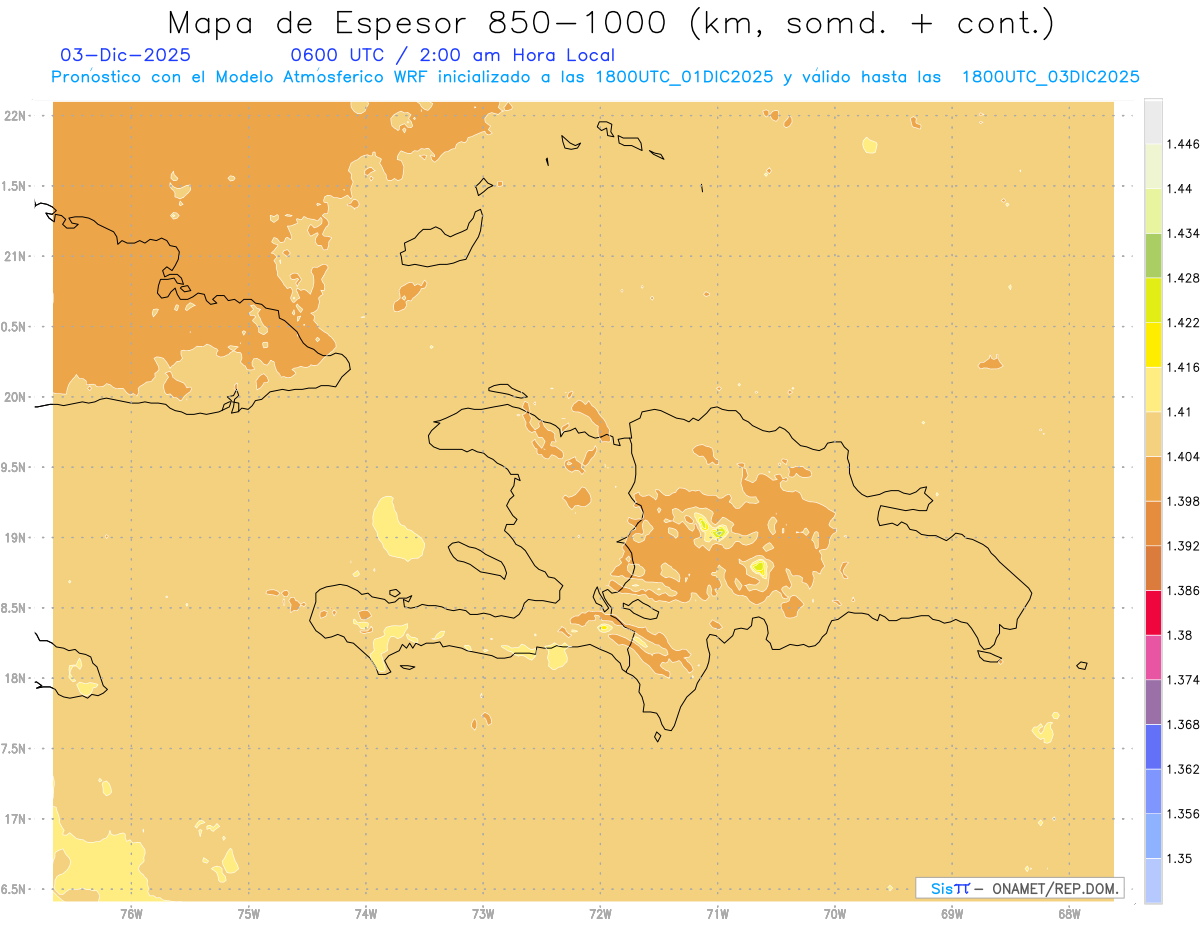Viewport: 1200px width, 927px height.
Task: Select the date text '03-Dic-2025'
Action: 125,55
